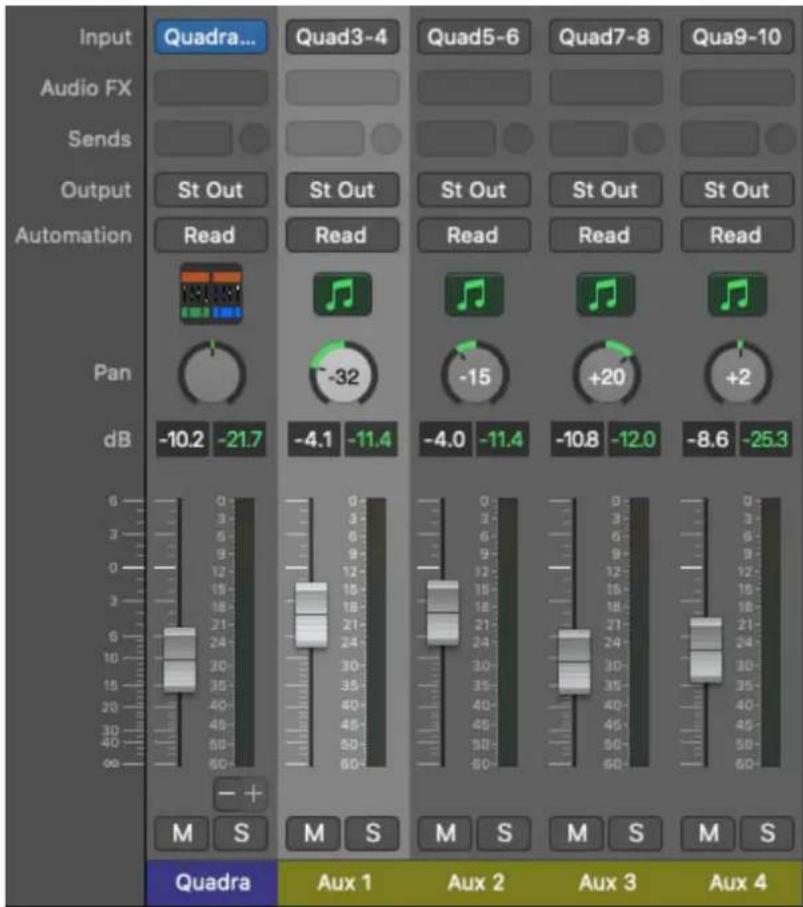The image size is (803, 907).
Task: Click the Aux 1 volume fader handle
Action: [x=311, y=615]
